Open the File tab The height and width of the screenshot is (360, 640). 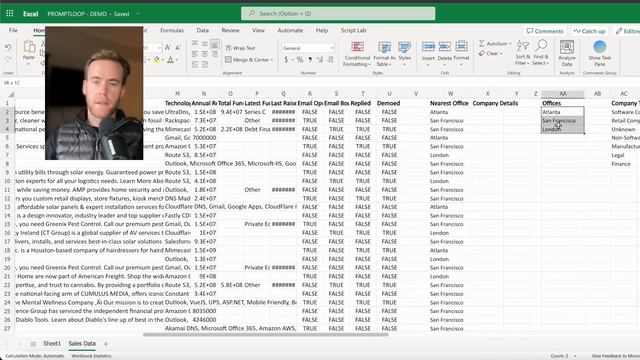coord(13,30)
